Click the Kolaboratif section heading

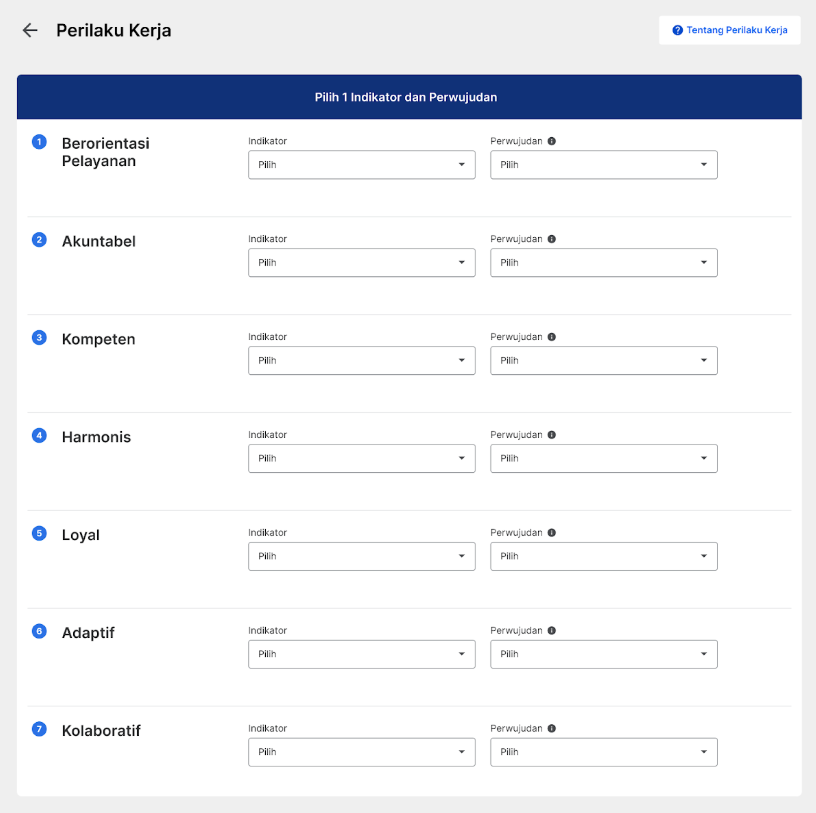101,730
